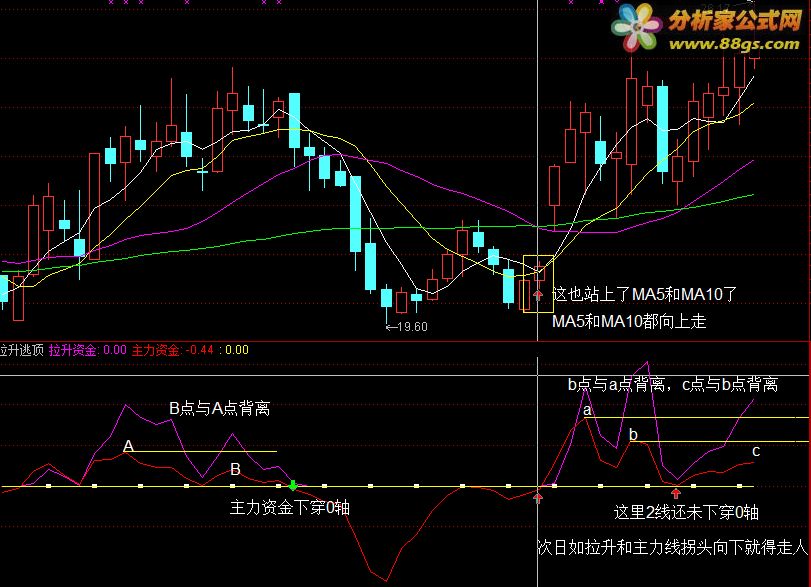
Task: Select the annotation 次日如拉升和主力线拐头向下就得走人
Action: 672,547
